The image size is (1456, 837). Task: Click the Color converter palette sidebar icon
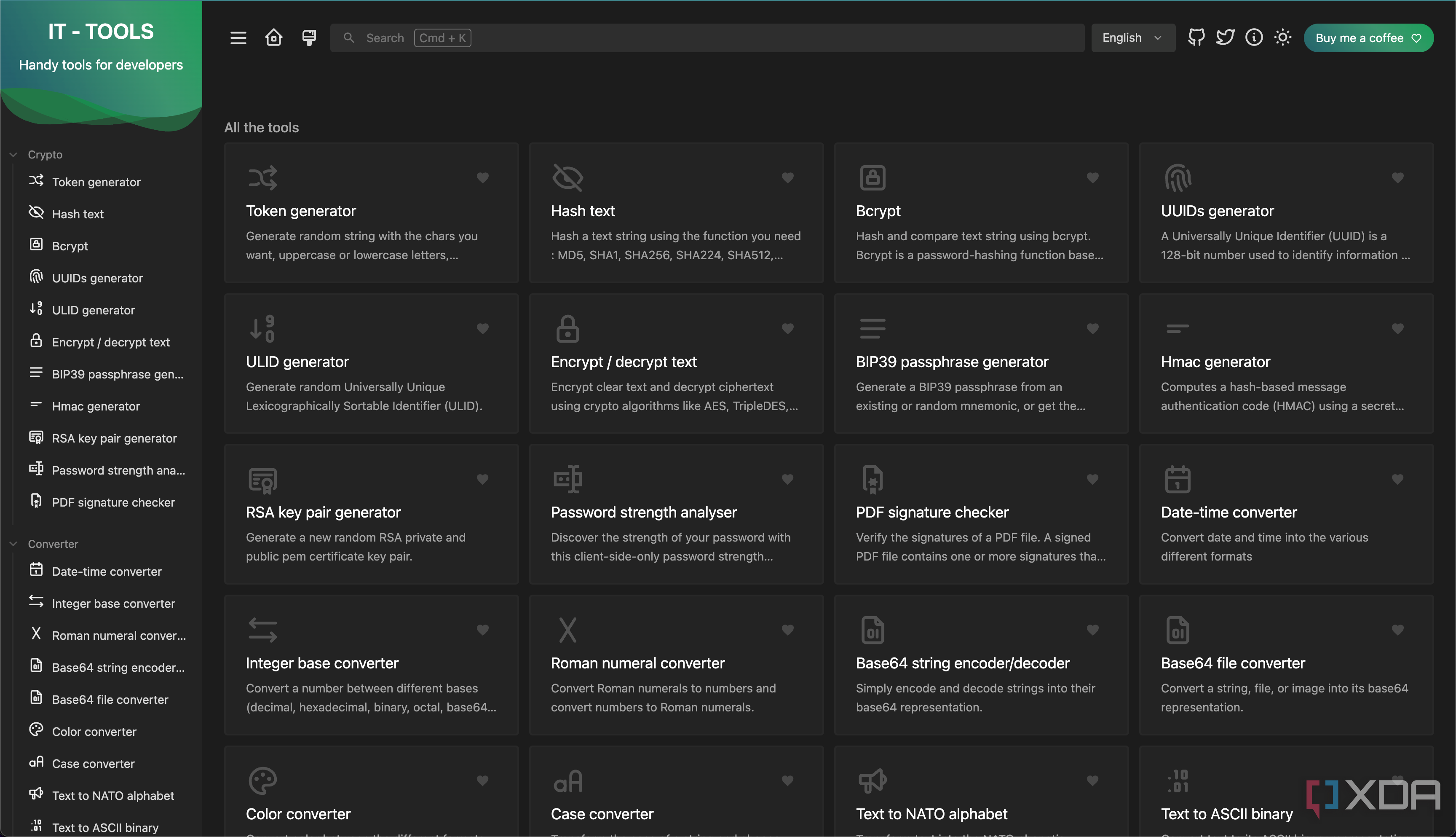tap(36, 730)
